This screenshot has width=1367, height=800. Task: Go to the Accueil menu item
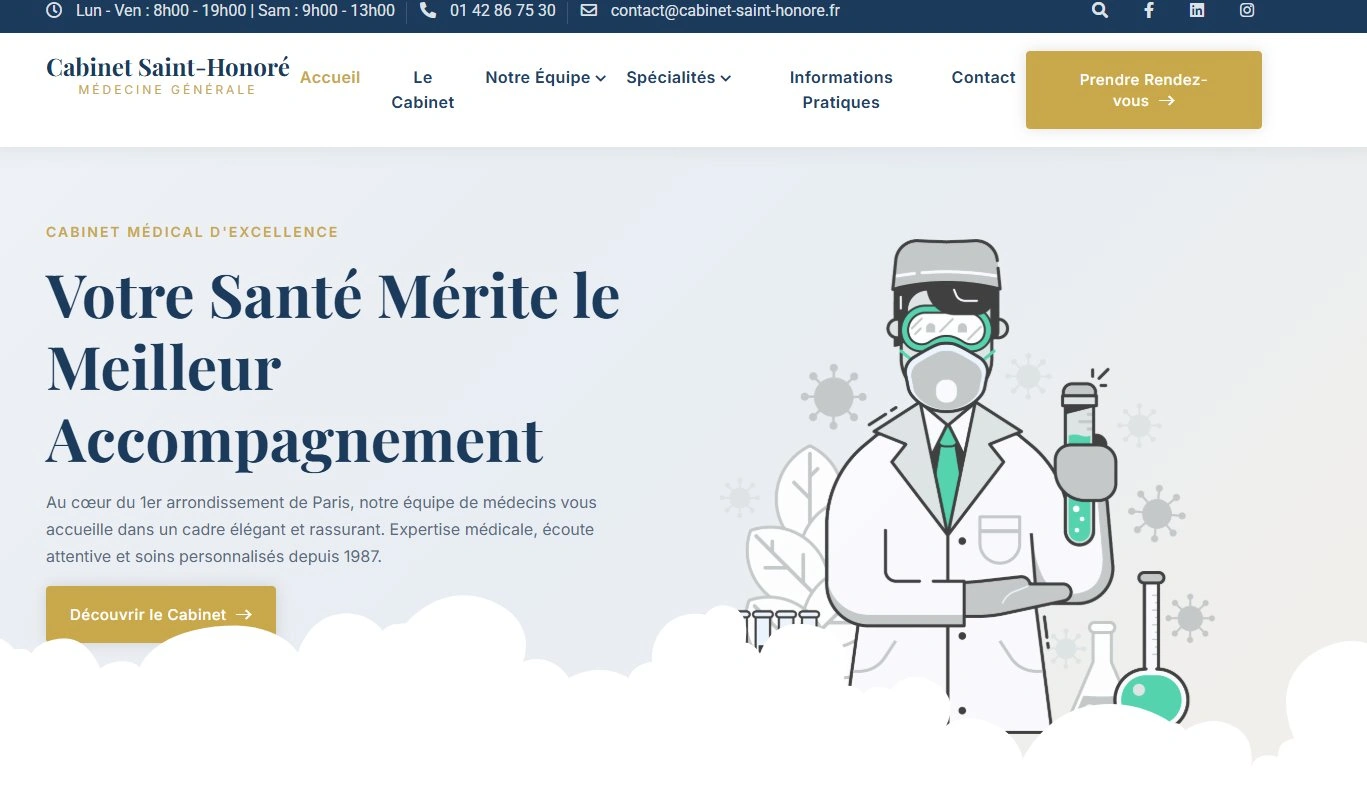[330, 78]
